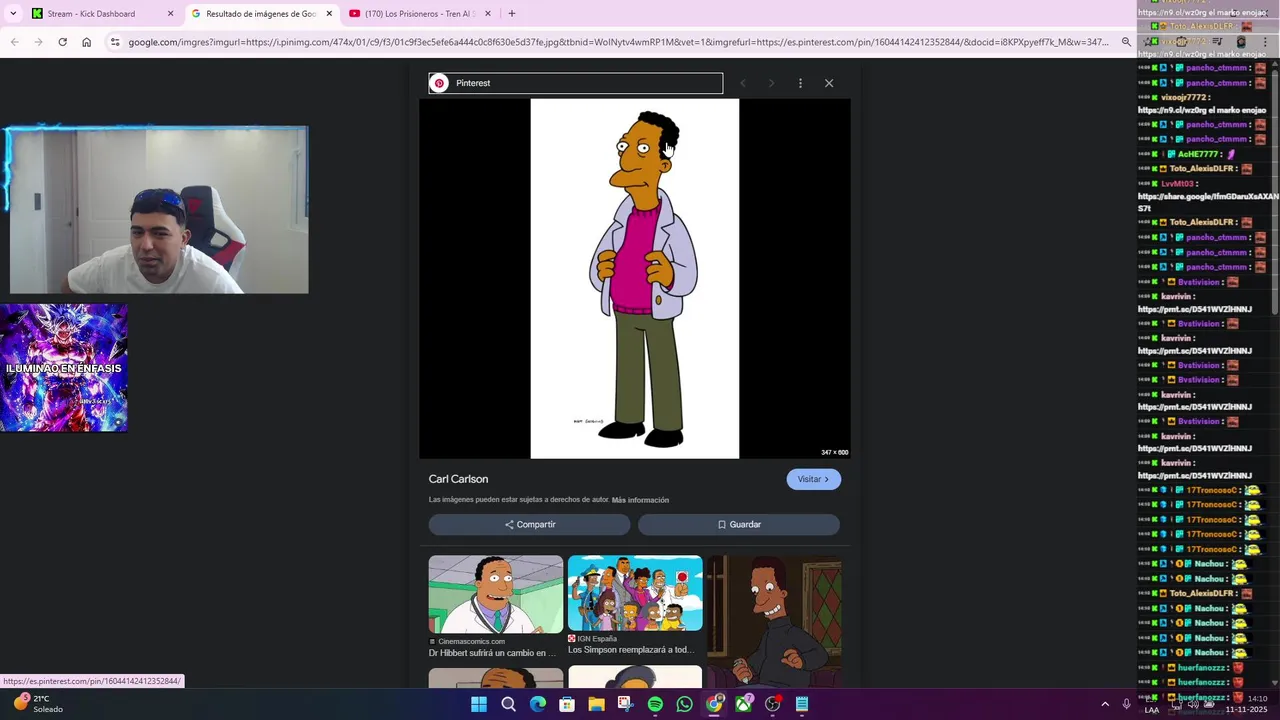Open Notepad from taskbar
1280x720 pixels.
(802, 704)
